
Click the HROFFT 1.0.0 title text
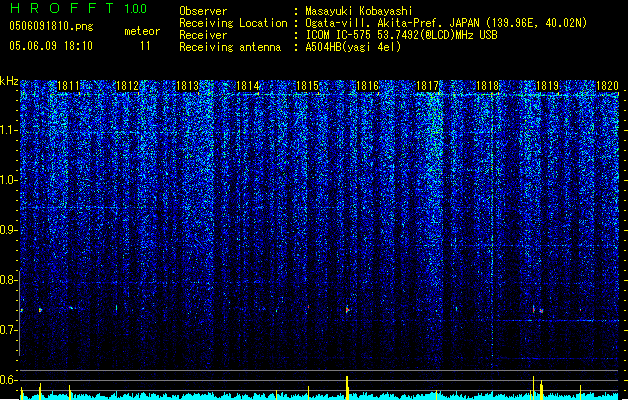point(79,8)
